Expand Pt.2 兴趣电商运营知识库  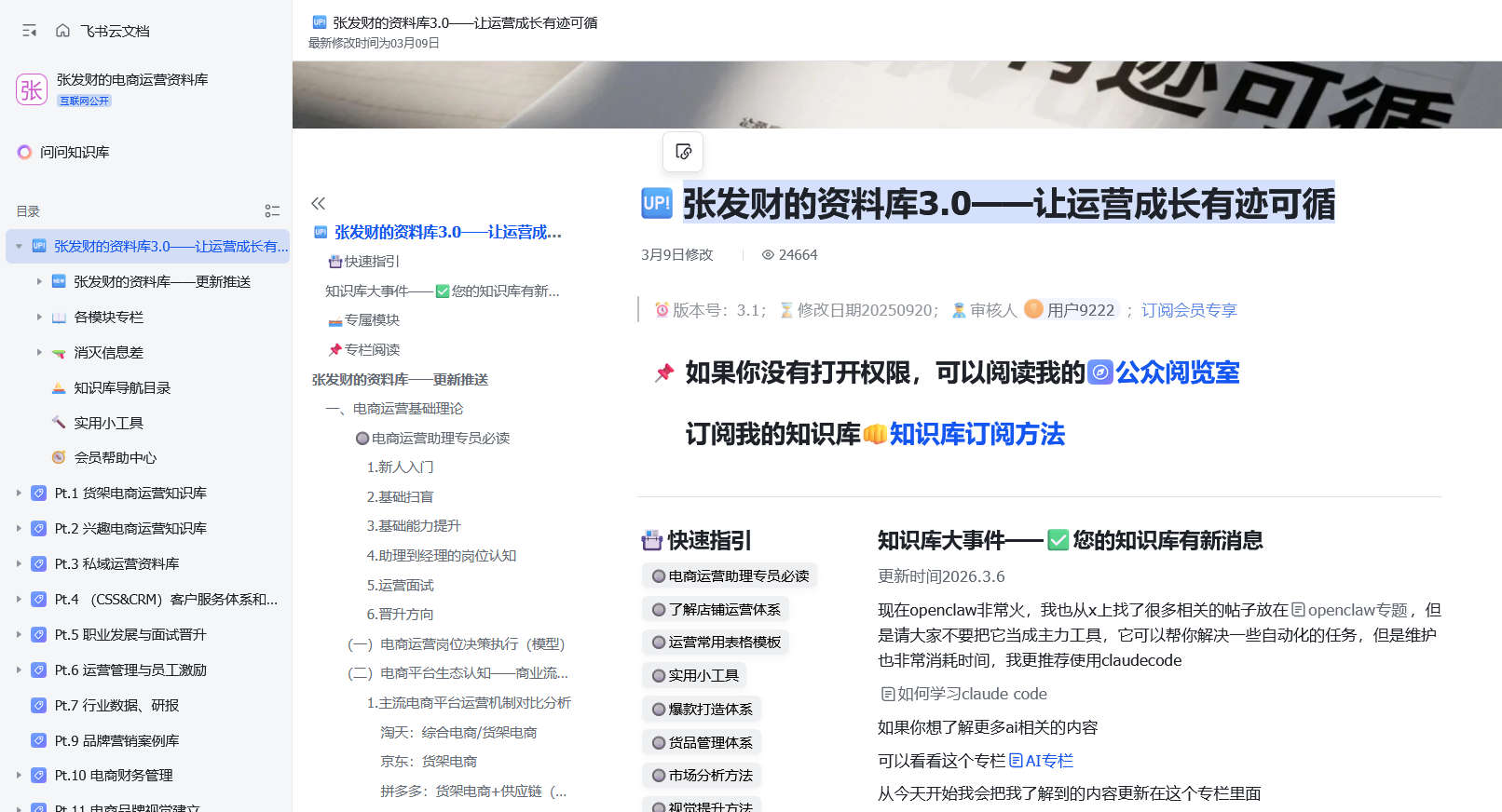point(19,528)
